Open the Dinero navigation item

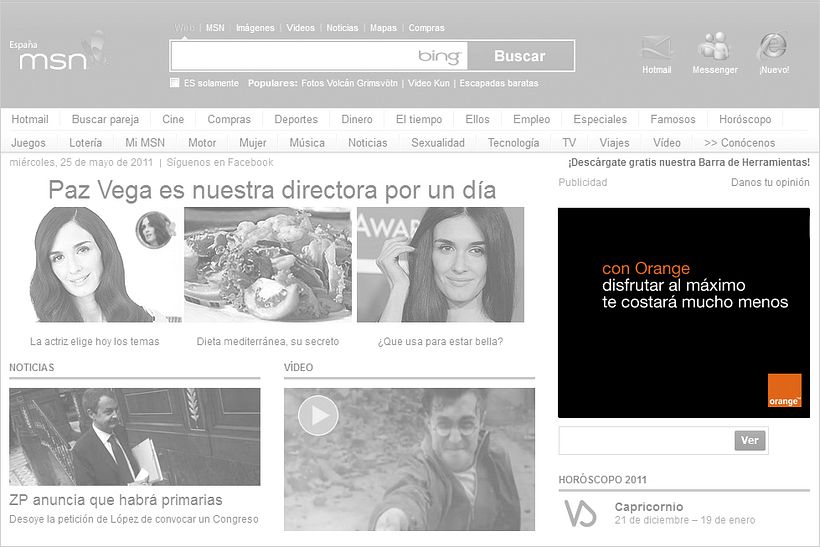click(x=357, y=119)
